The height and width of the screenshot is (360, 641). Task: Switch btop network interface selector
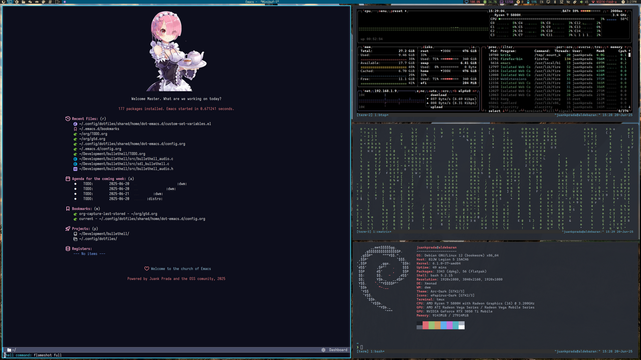[464, 91]
